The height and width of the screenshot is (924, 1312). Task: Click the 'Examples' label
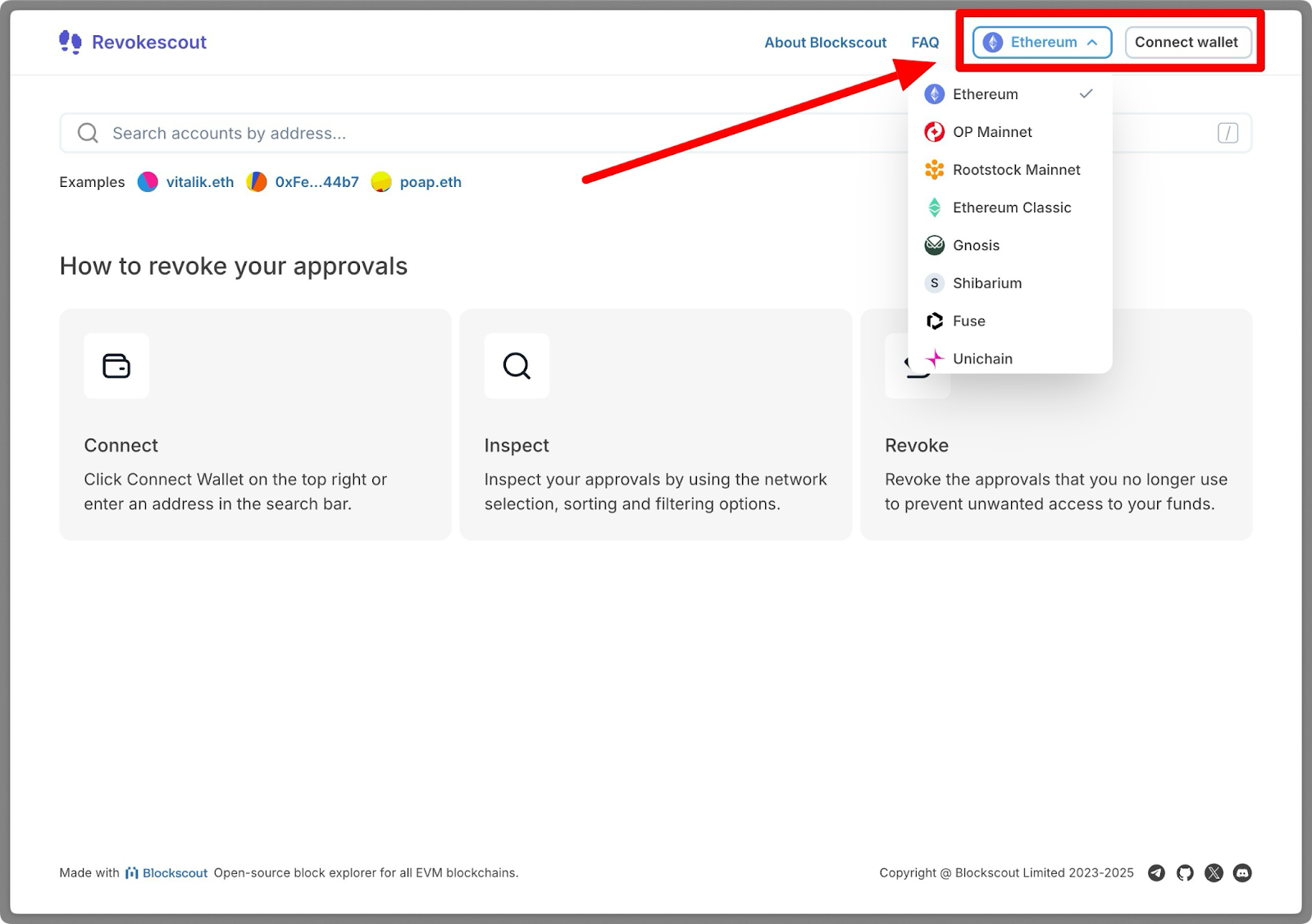(92, 182)
